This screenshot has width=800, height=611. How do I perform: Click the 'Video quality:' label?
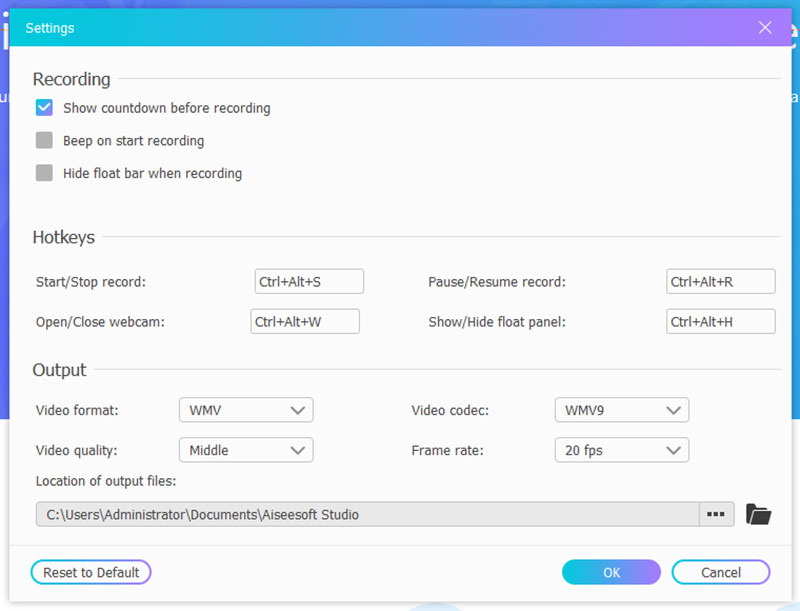(x=77, y=451)
